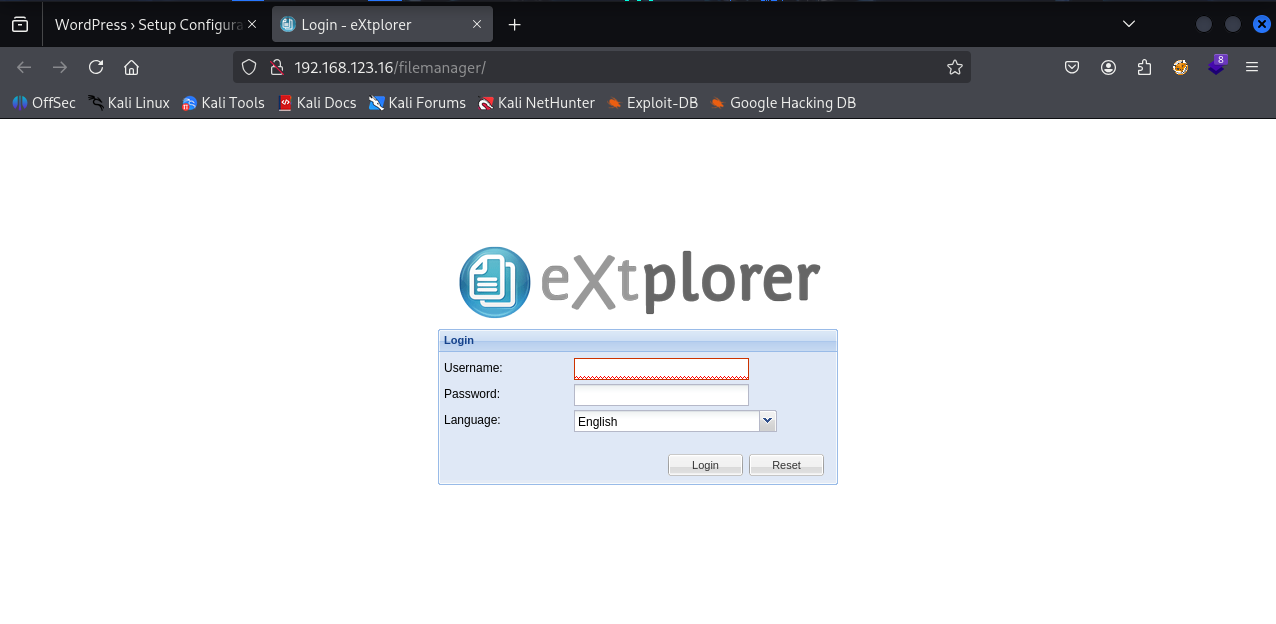Image resolution: width=1276 pixels, height=624 pixels.
Task: Open the Kali Tools bookmark
Action: (223, 102)
